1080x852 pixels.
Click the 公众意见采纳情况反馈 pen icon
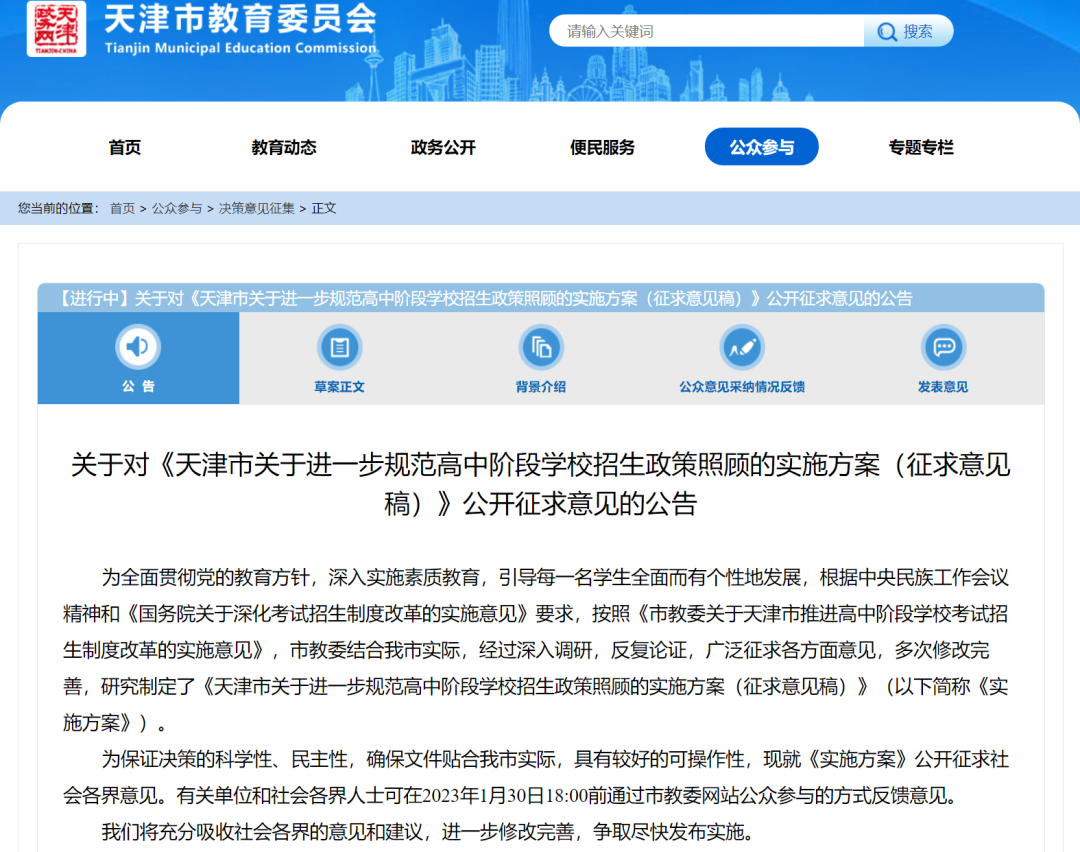741,348
